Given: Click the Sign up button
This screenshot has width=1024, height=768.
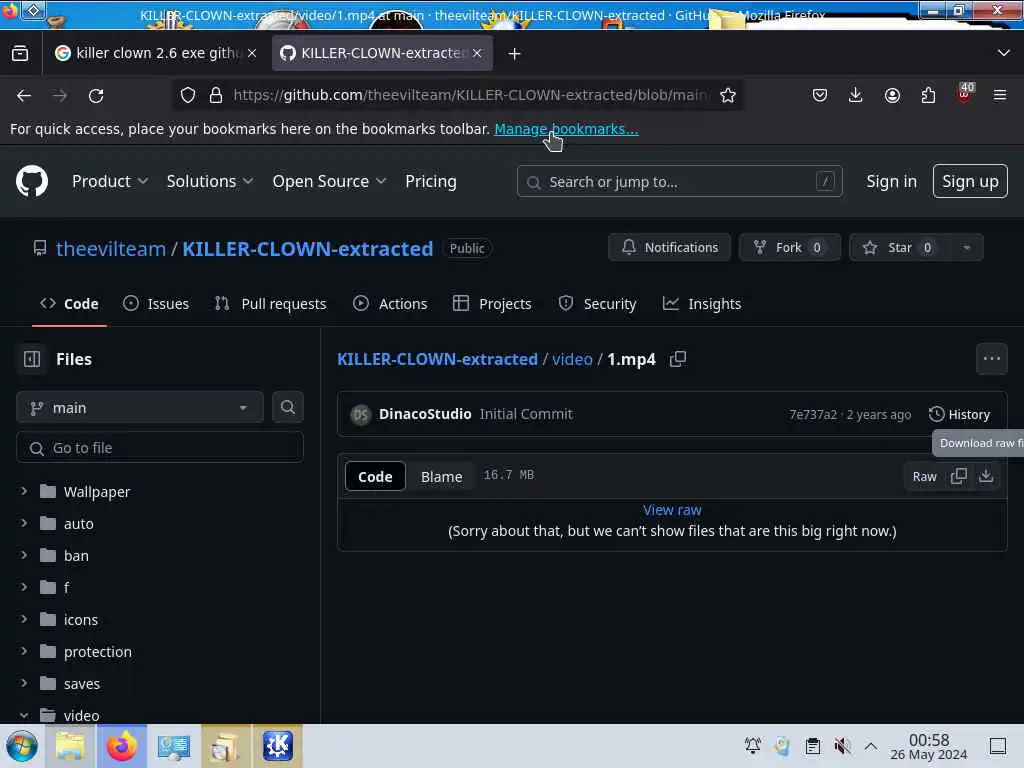Looking at the screenshot, I should tap(970, 181).
